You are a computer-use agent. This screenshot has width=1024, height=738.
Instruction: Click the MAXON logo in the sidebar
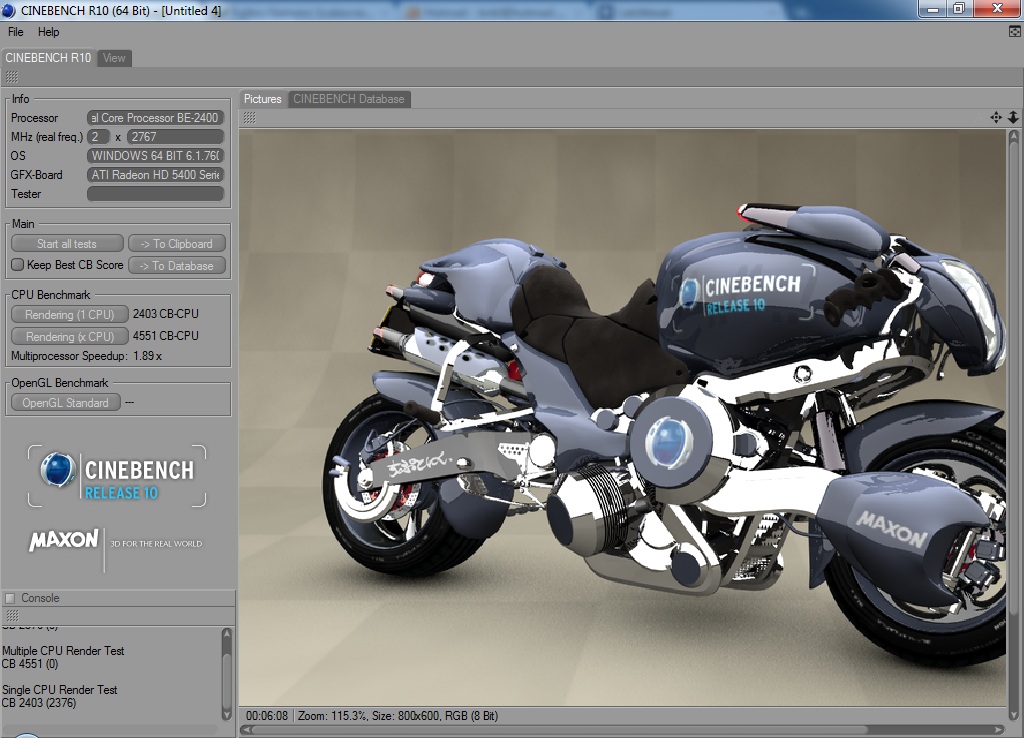63,540
